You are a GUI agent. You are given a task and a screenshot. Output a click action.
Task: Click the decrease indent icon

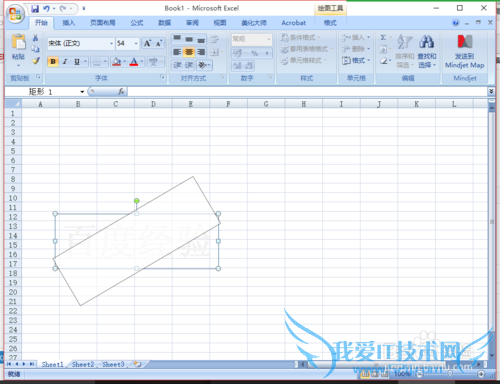[x=177, y=65]
